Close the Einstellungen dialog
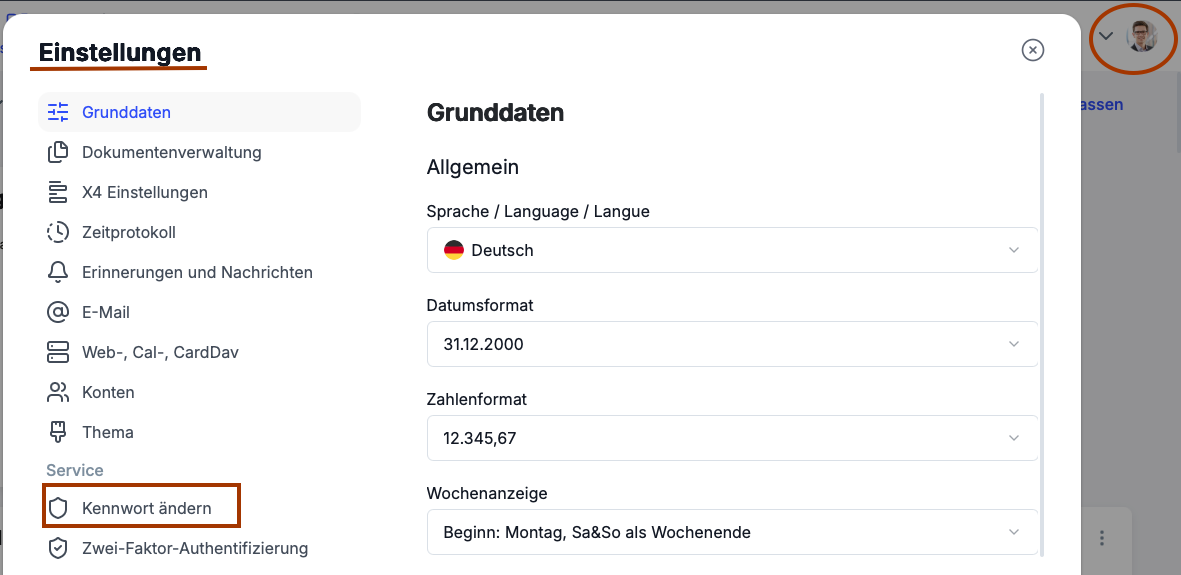Viewport: 1181px width, 575px height. click(x=1033, y=50)
